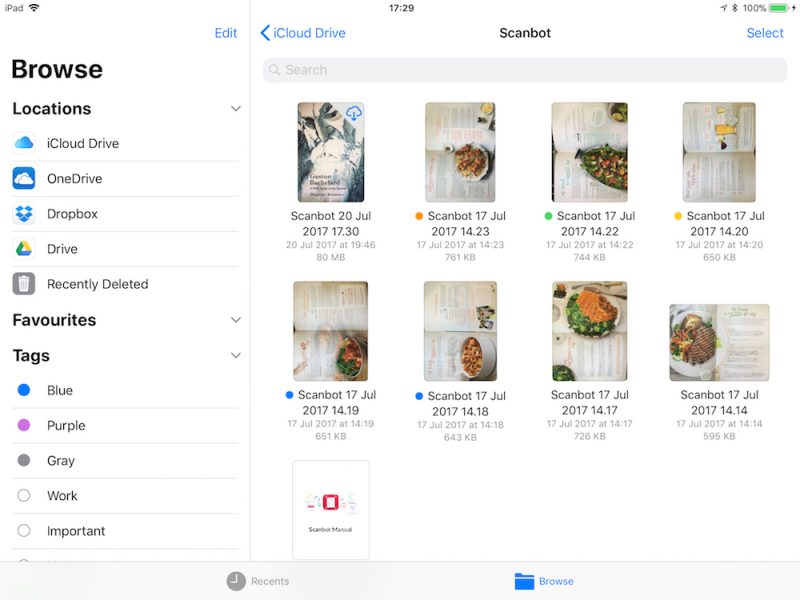Open the Dropbox location
The width and height of the screenshot is (800, 600).
click(x=126, y=214)
